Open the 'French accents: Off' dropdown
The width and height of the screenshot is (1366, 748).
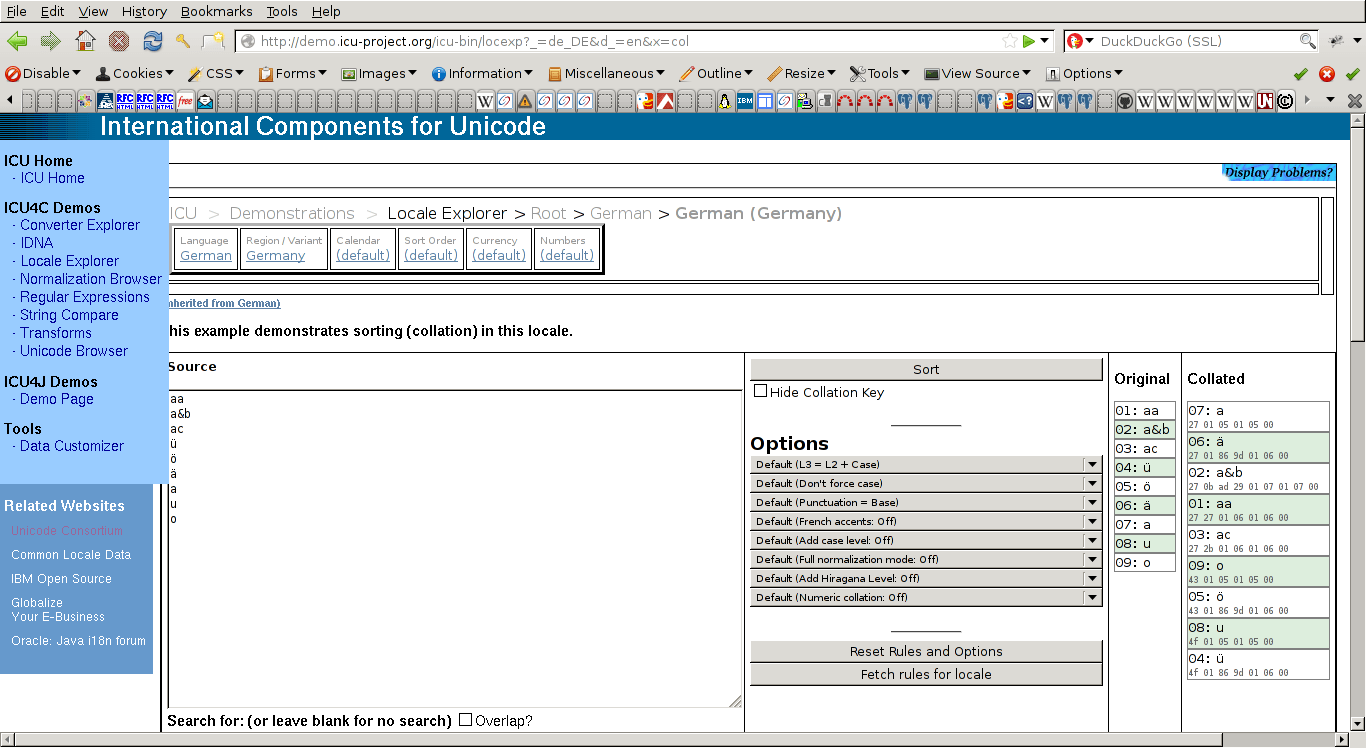tap(926, 521)
